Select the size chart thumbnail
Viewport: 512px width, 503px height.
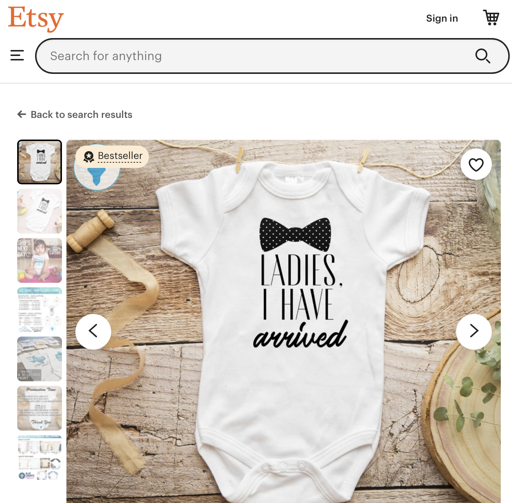tap(39, 310)
